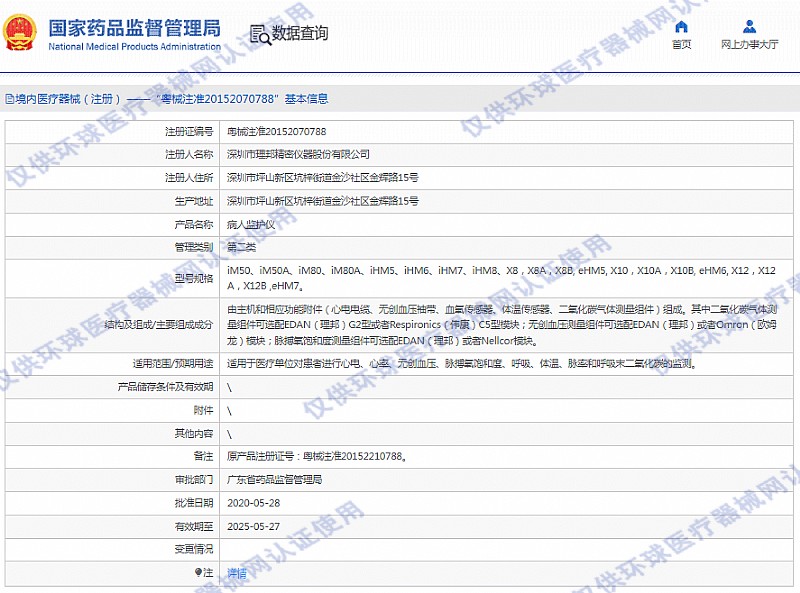This screenshot has width=800, height=593.
Task: Select approving department 广东省药品监督管理局
Action: point(274,479)
